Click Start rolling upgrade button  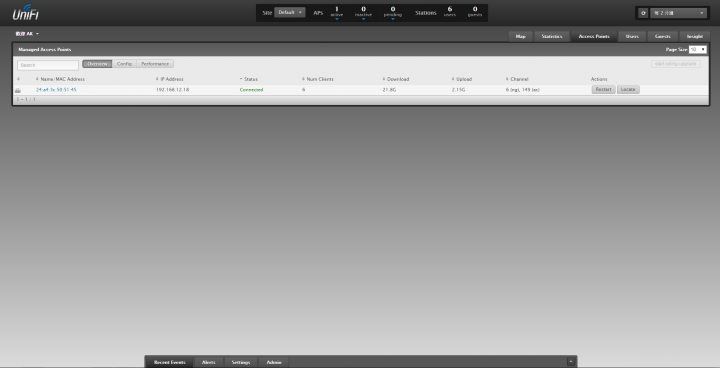(675, 64)
